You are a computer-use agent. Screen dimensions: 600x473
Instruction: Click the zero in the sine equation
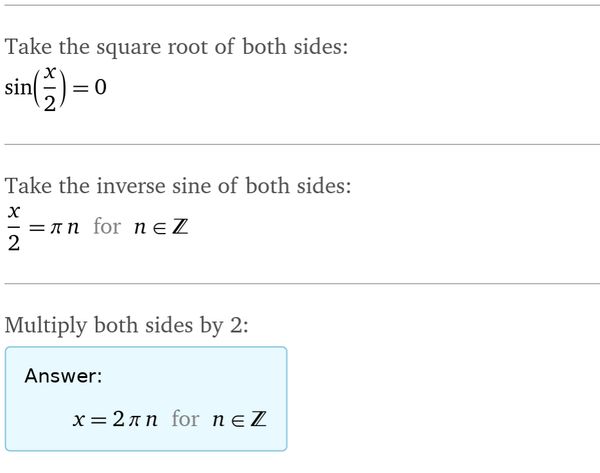[x=100, y=89]
